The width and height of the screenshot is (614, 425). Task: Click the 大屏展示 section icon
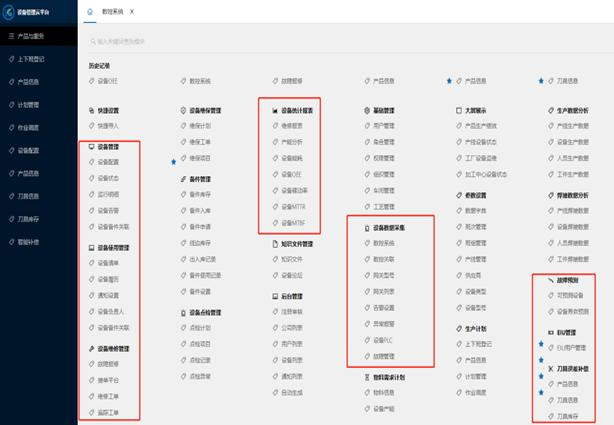(x=457, y=111)
